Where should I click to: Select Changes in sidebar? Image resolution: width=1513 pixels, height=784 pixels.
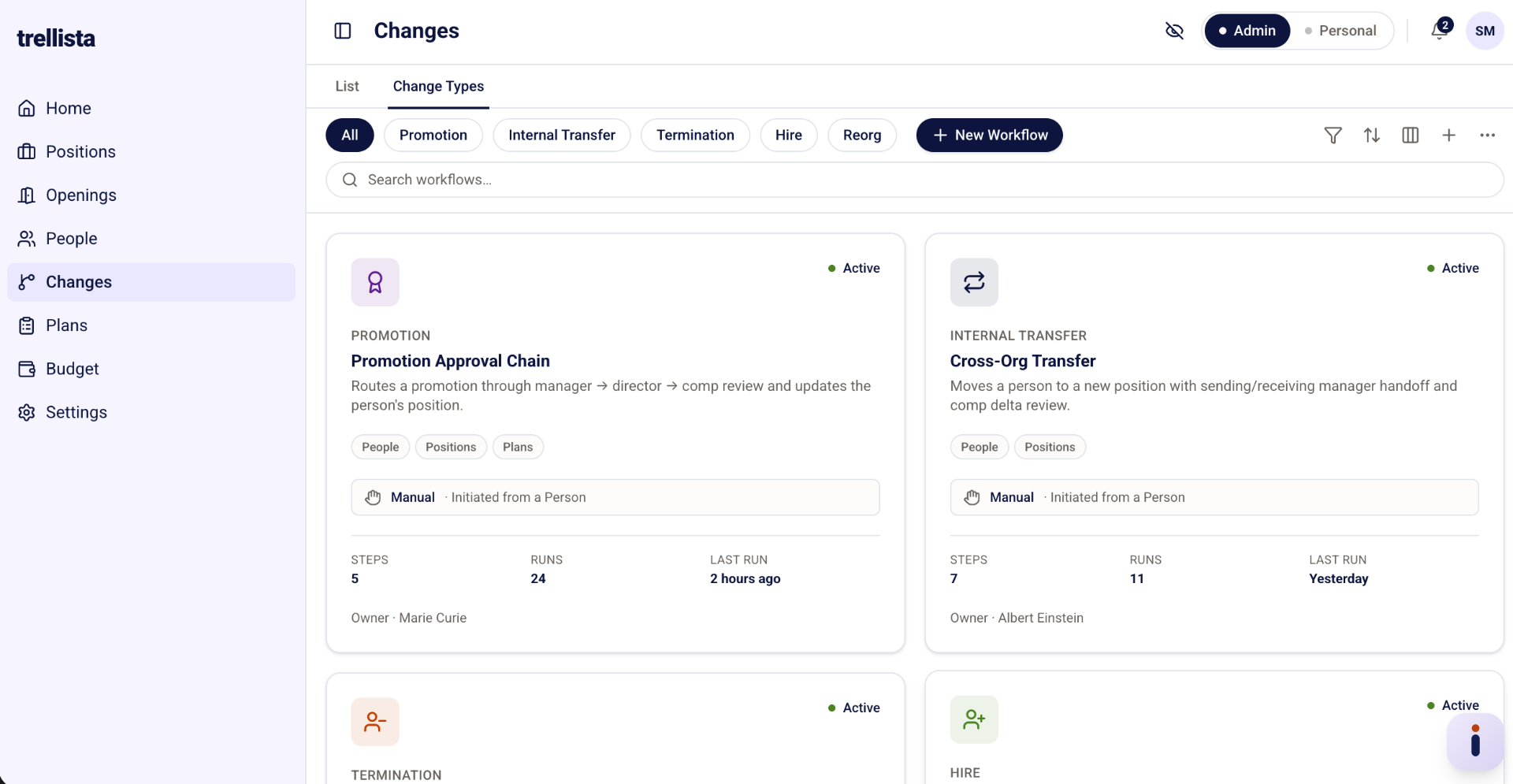point(151,282)
